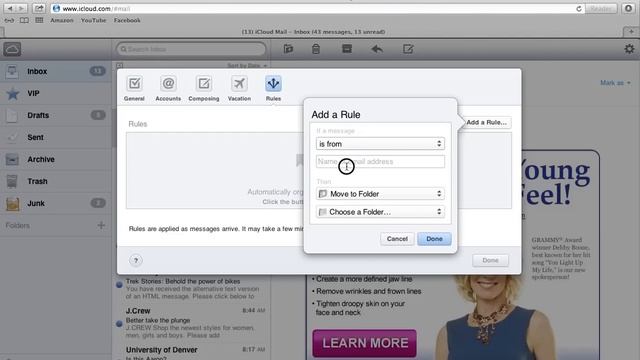Screen dimensions: 640x360
Task: Click the Search Inbox field
Action: pos(191,49)
